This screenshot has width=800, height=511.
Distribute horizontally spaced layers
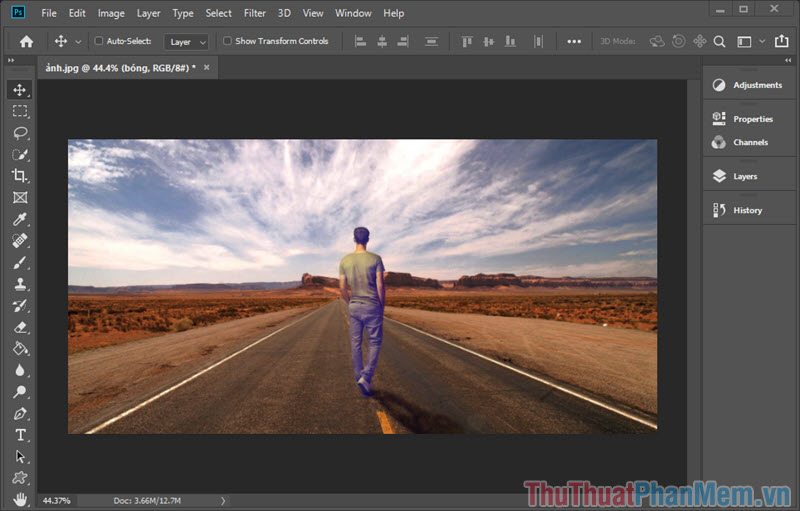pyautogui.click(x=538, y=41)
